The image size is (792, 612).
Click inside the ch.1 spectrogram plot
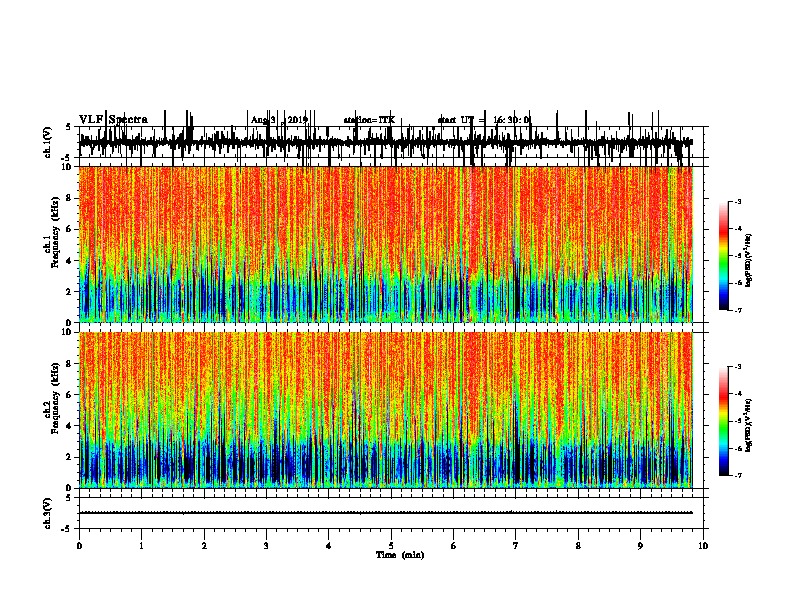pyautogui.click(x=386, y=244)
